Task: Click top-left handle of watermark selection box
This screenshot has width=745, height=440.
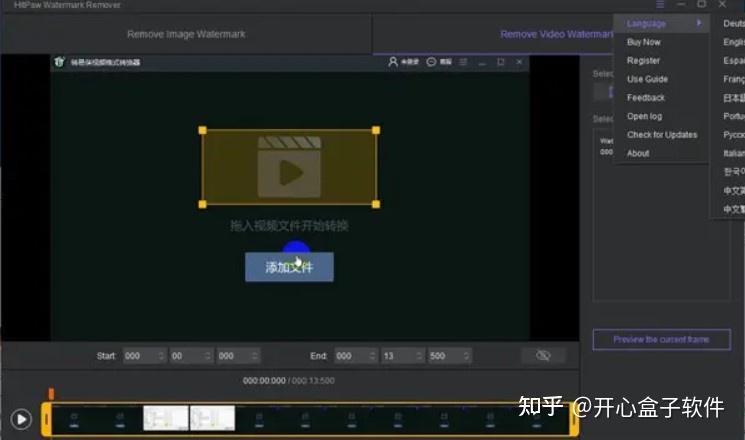Action: click(202, 130)
